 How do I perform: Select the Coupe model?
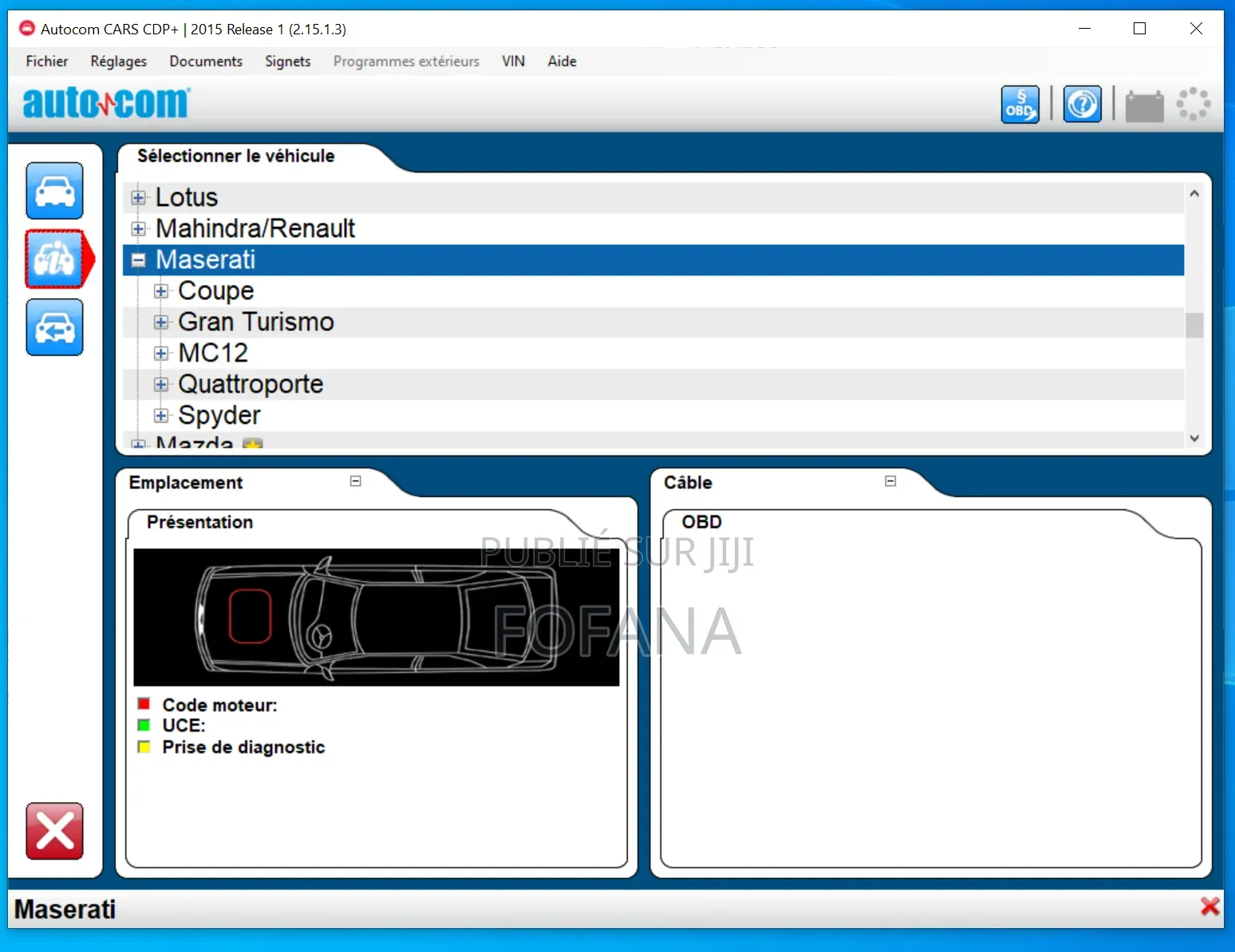coord(216,290)
